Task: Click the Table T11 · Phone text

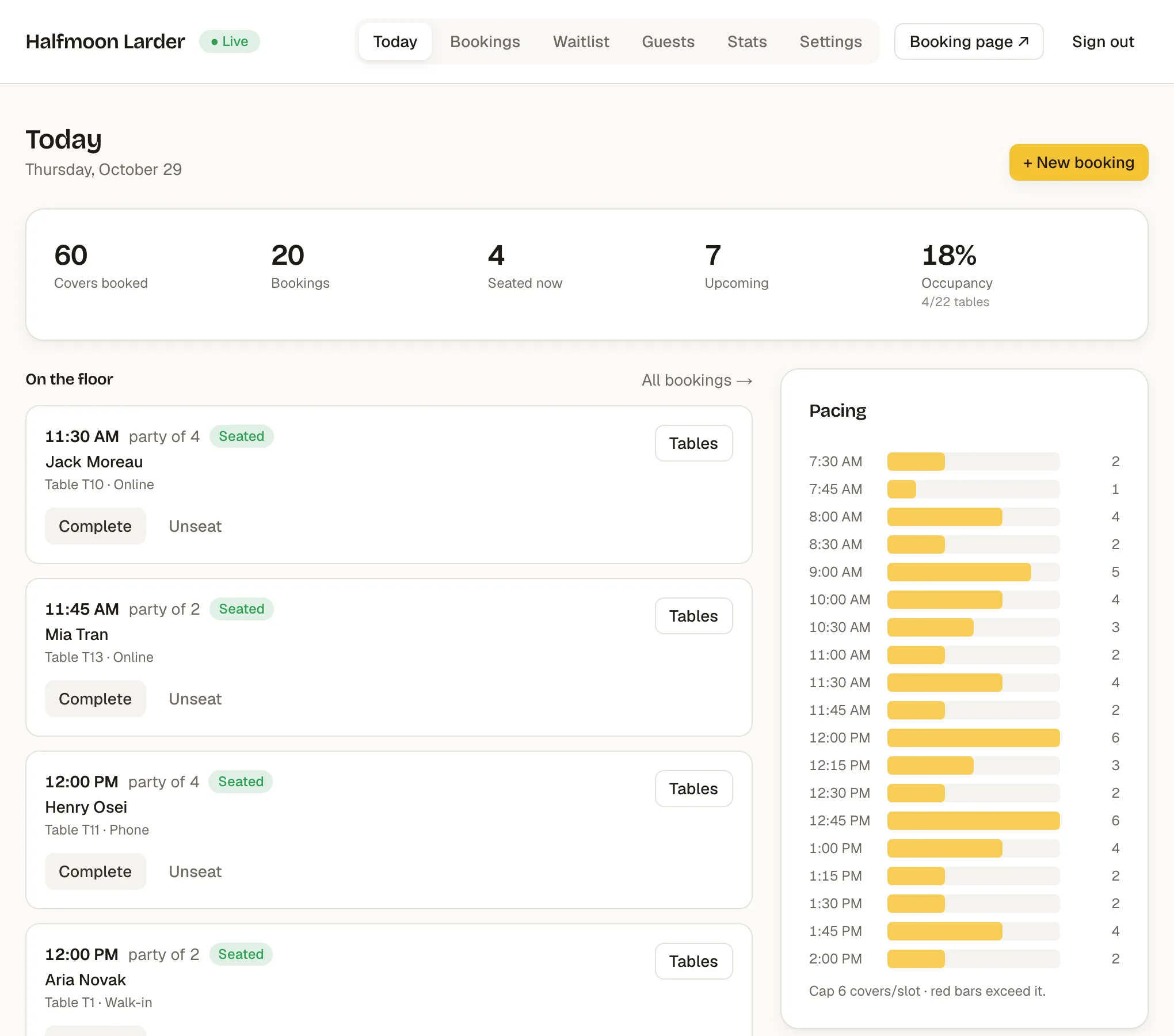Action: coord(97,830)
